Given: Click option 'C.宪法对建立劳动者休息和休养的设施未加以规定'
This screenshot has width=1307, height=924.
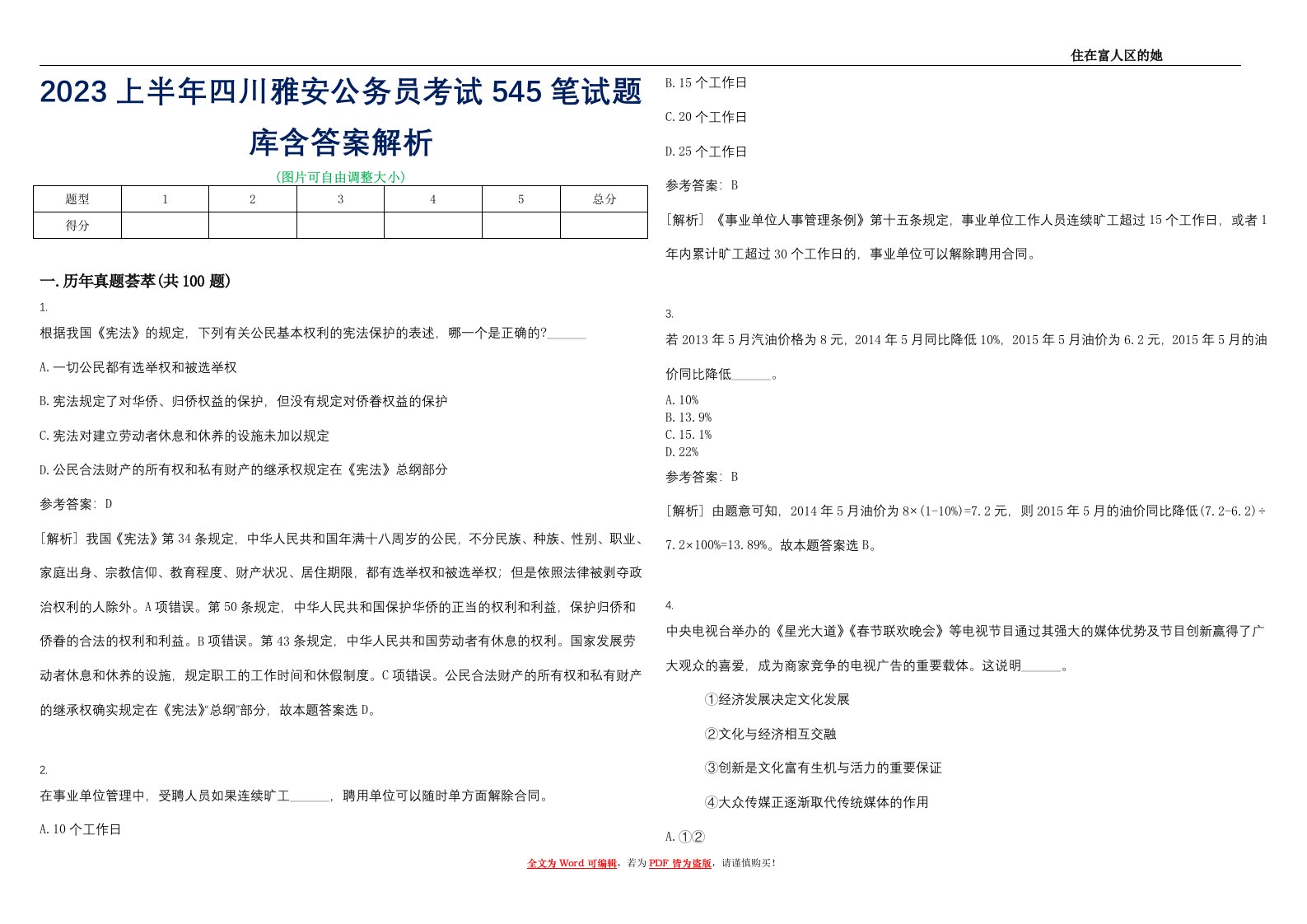Looking at the screenshot, I should (184, 436).
